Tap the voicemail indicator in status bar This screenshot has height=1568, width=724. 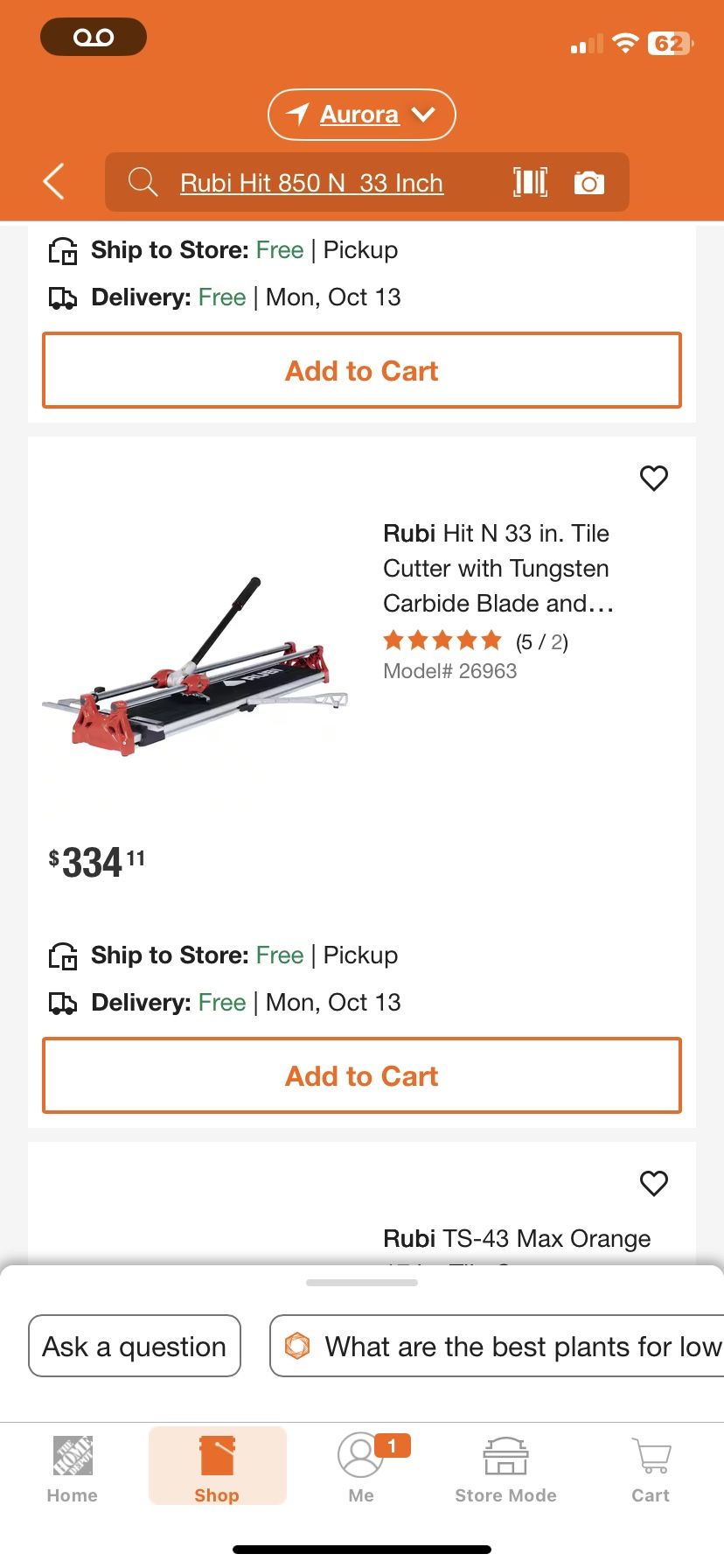tap(94, 37)
